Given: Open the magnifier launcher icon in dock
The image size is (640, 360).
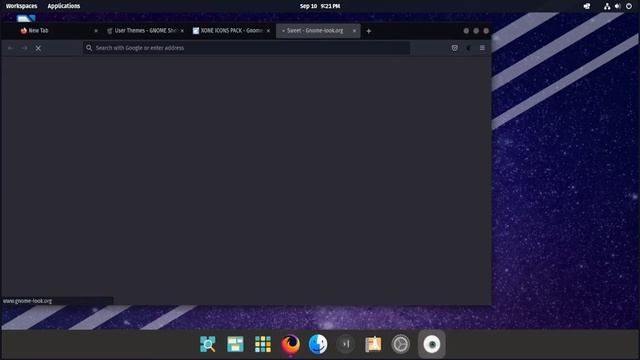Looking at the screenshot, I should (x=208, y=344).
